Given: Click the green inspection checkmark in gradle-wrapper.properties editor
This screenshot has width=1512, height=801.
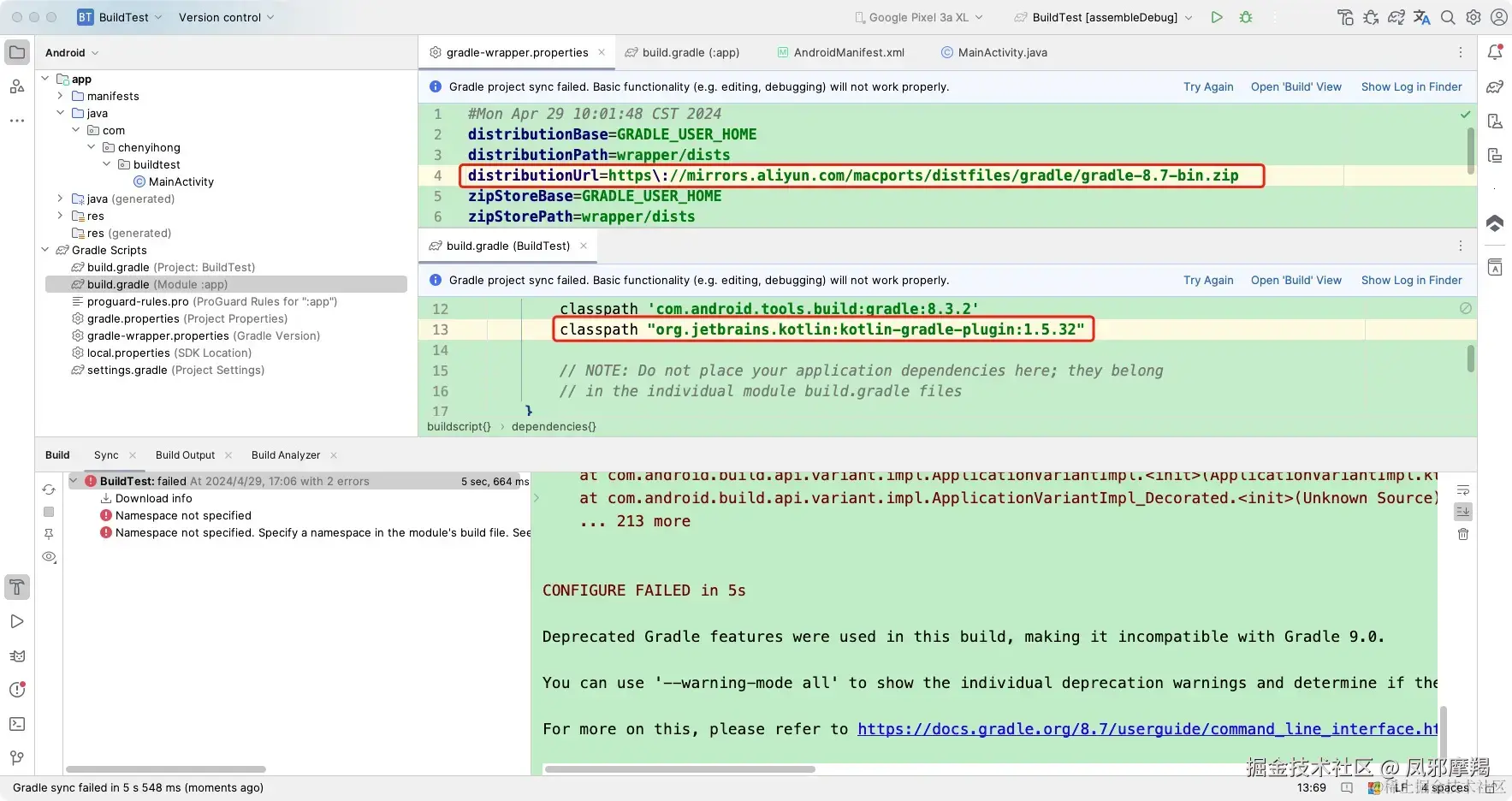Looking at the screenshot, I should [1466, 114].
